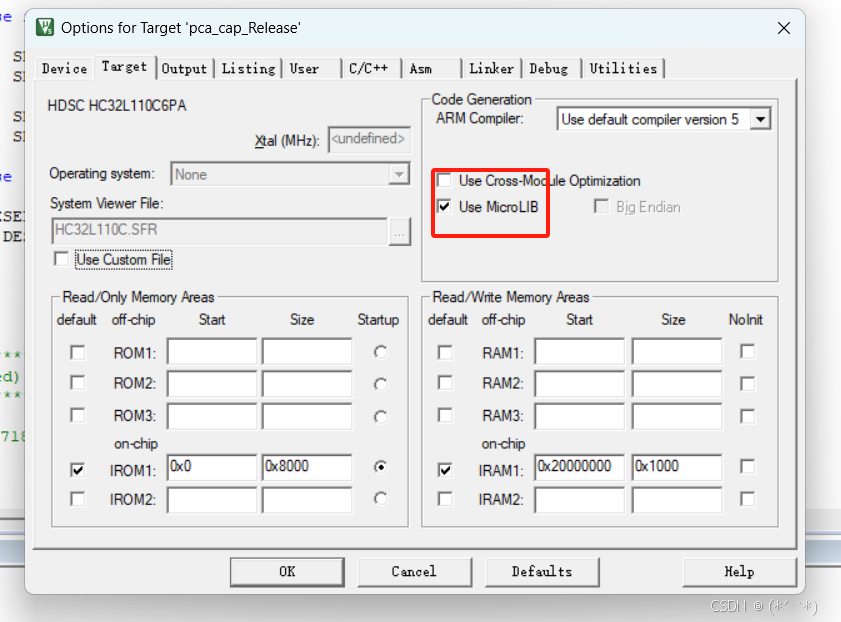Image resolution: width=841 pixels, height=622 pixels.
Task: Enable Use Cross-Module Optimization checkbox
Action: tap(444, 180)
